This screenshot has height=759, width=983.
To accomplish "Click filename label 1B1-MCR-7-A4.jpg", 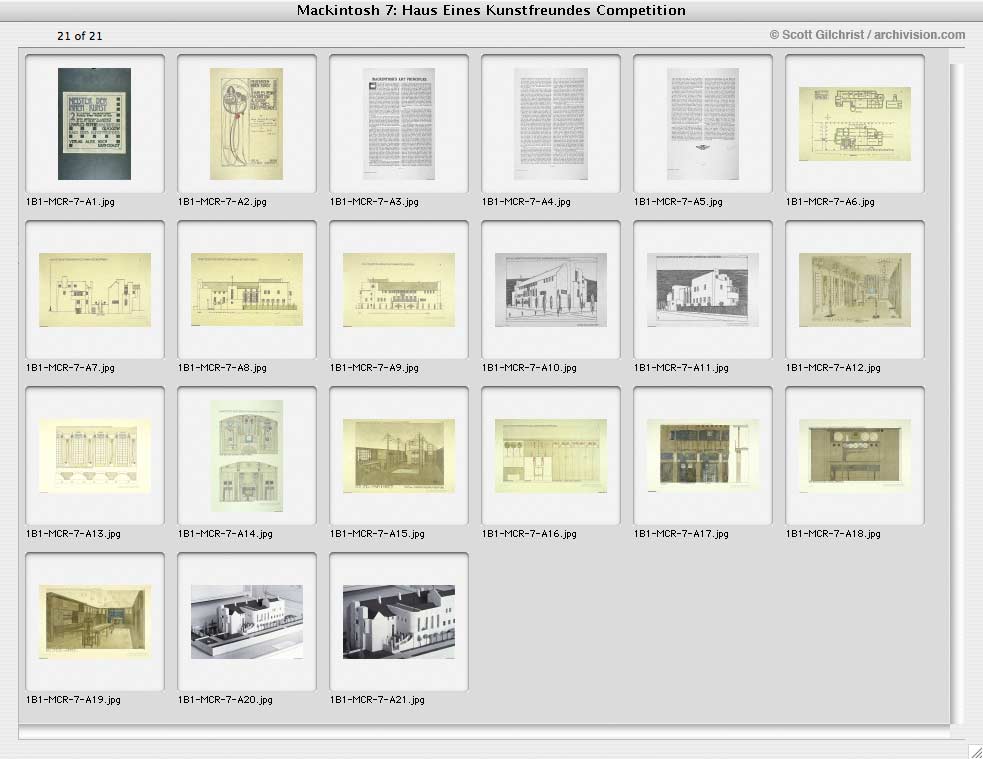I will pos(527,202).
